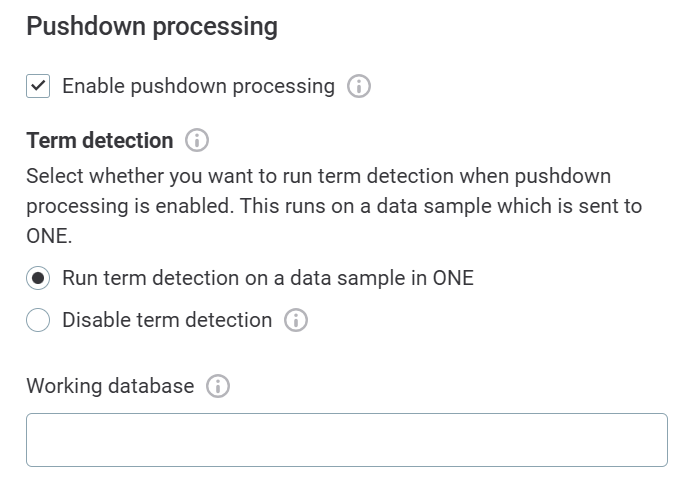This screenshot has width=699, height=496.
Task: Click the bold Term detection heading
Action: [100, 141]
